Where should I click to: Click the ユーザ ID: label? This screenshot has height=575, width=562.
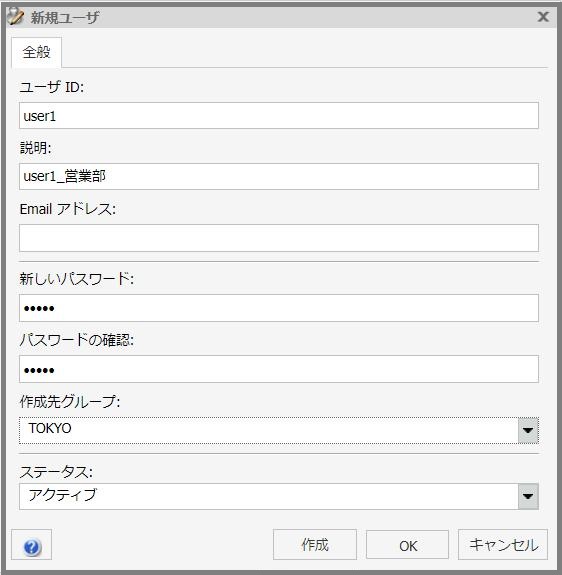point(52,87)
